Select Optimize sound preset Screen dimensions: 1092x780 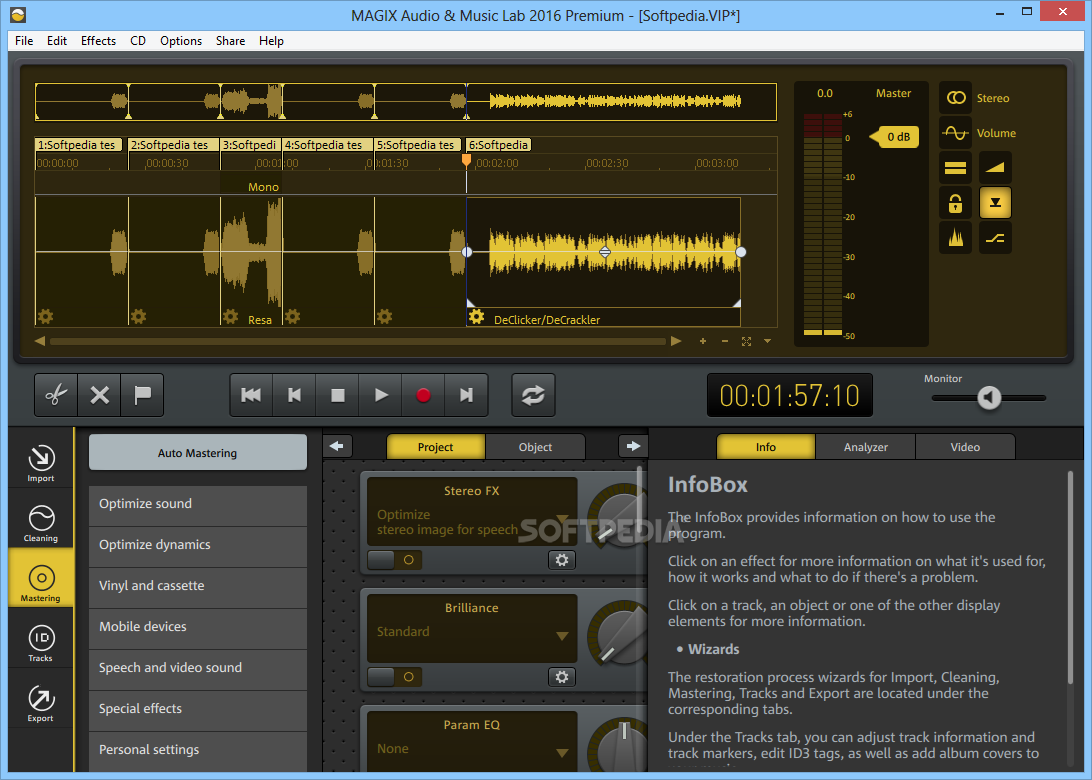(x=198, y=504)
